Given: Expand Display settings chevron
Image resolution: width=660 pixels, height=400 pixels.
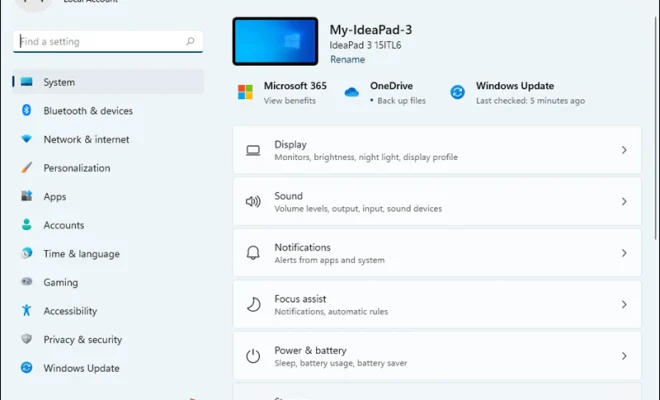Looking at the screenshot, I should pyautogui.click(x=624, y=150).
